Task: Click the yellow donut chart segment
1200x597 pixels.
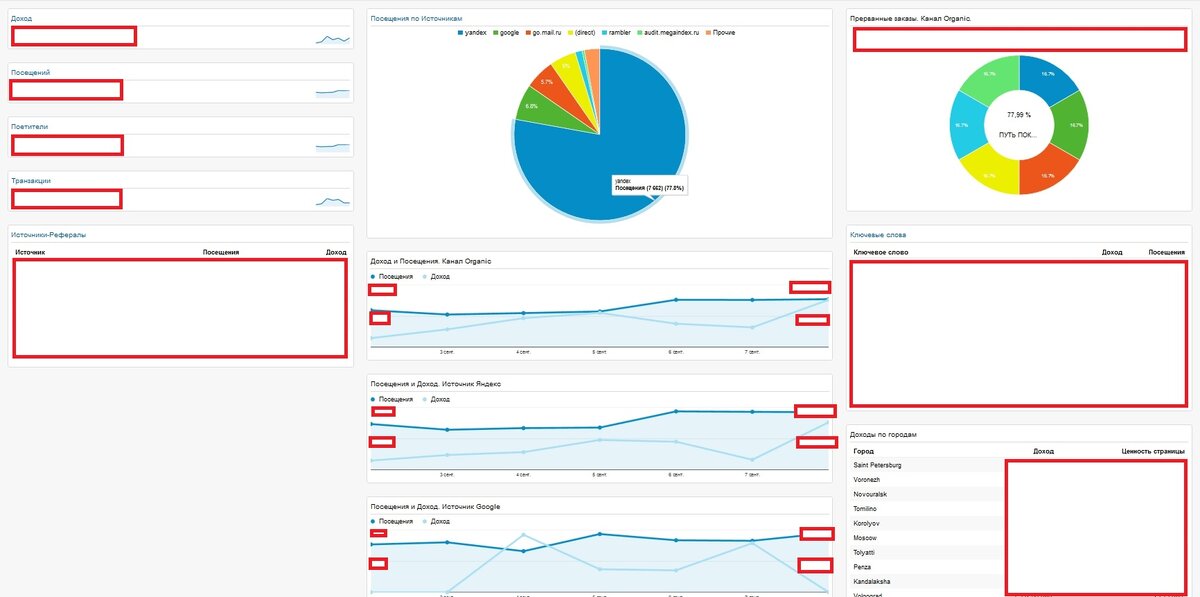Action: click(x=992, y=169)
